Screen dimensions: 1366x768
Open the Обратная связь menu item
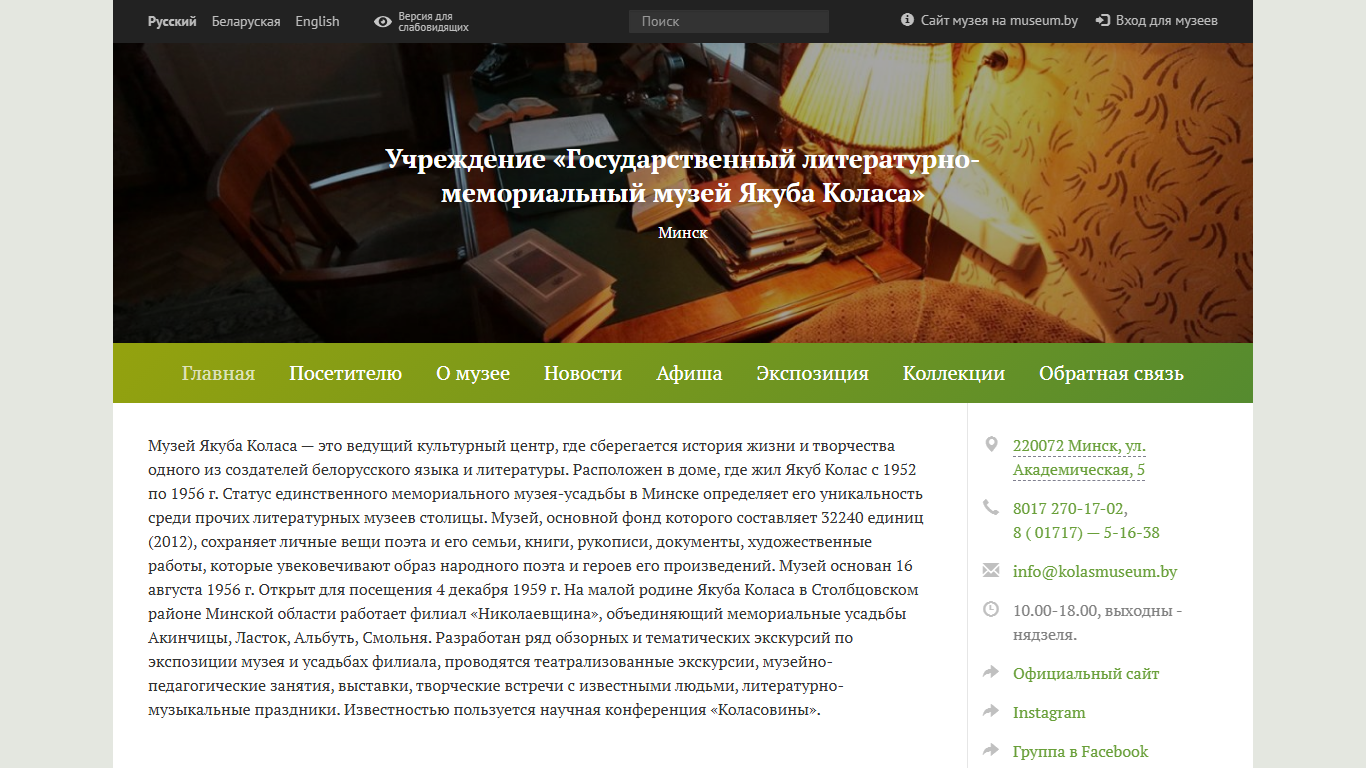click(1111, 374)
